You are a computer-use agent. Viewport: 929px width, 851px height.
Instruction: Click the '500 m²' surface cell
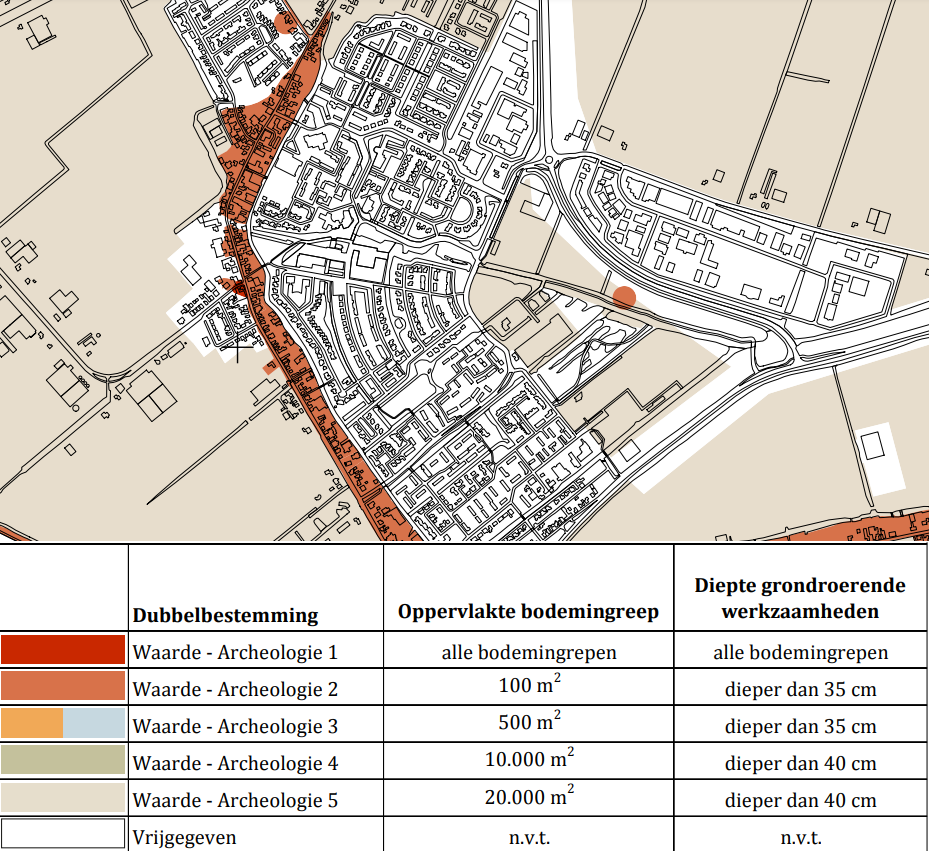pyautogui.click(x=529, y=721)
